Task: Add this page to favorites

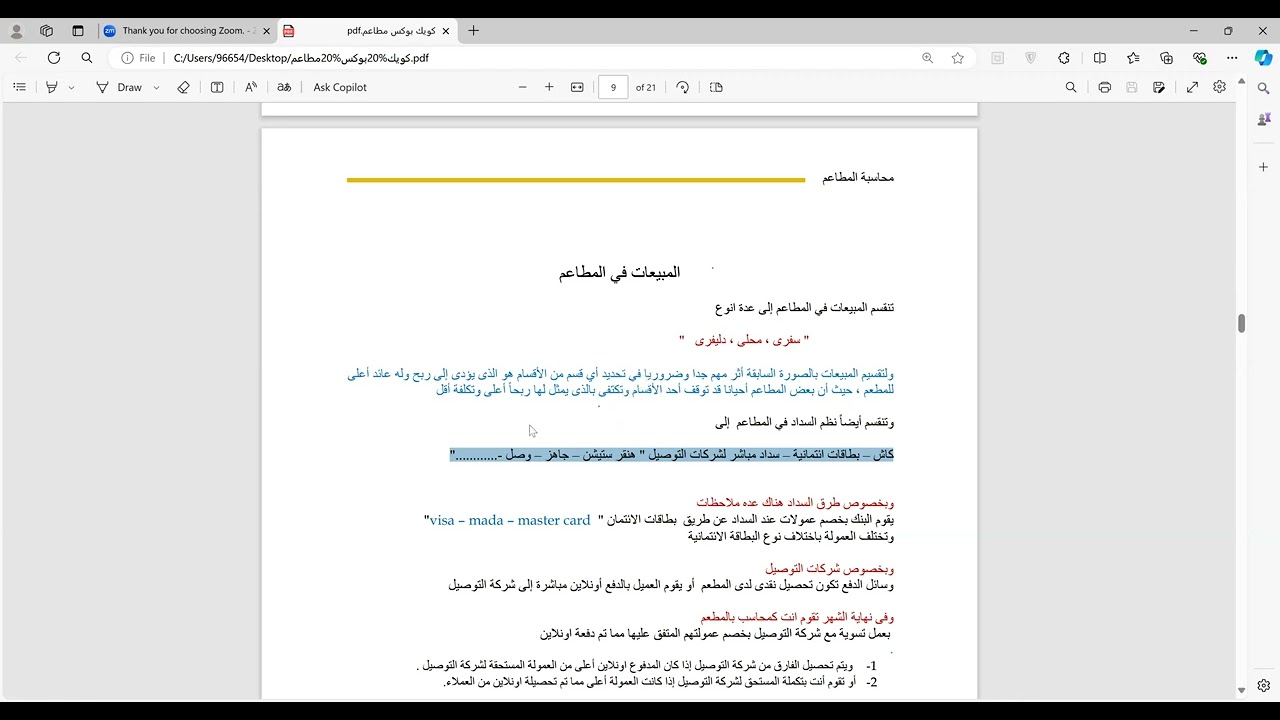Action: tap(958, 58)
